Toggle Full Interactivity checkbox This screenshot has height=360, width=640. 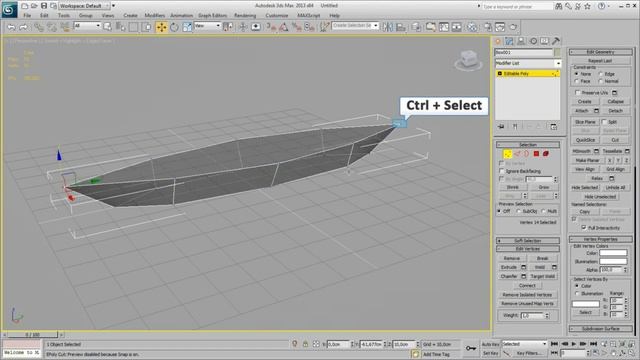[584, 228]
